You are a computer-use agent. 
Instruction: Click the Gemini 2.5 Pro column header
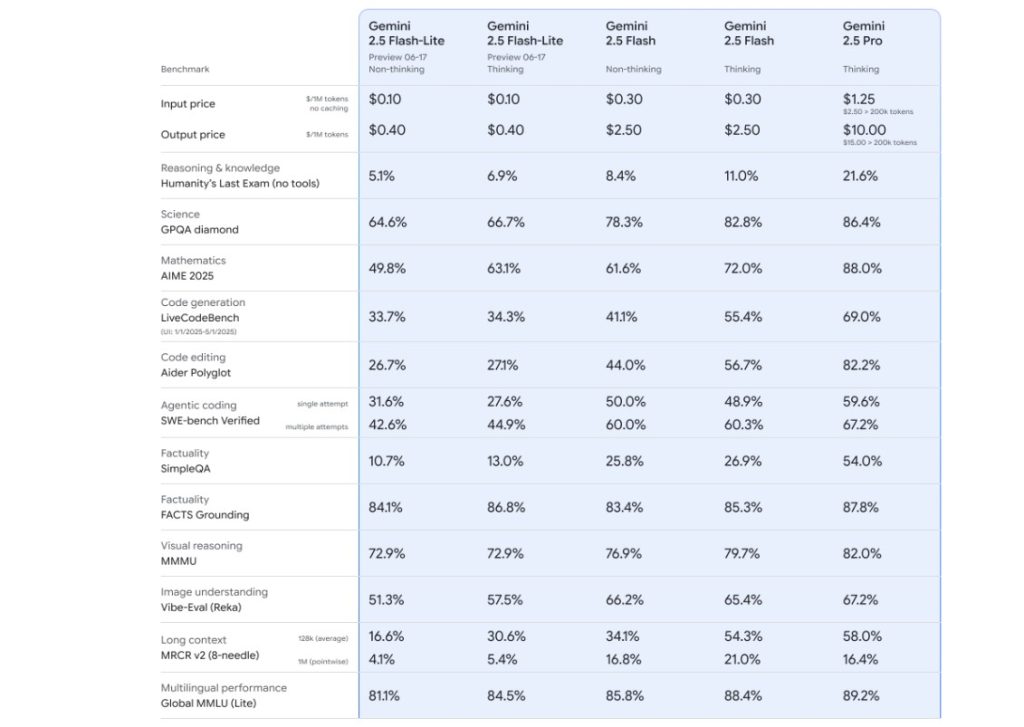tap(863, 33)
